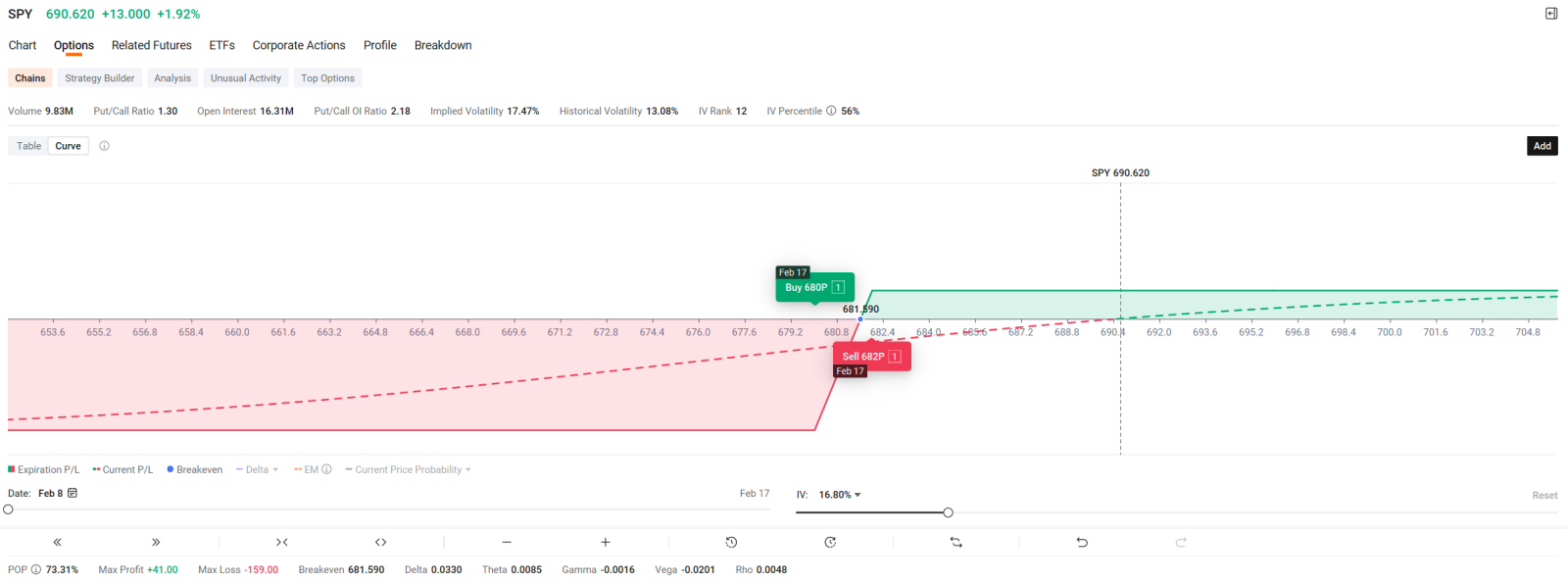Screen dimensions: 1568x581
Task: Click the Buy 680P quantity box
Action: [838, 287]
